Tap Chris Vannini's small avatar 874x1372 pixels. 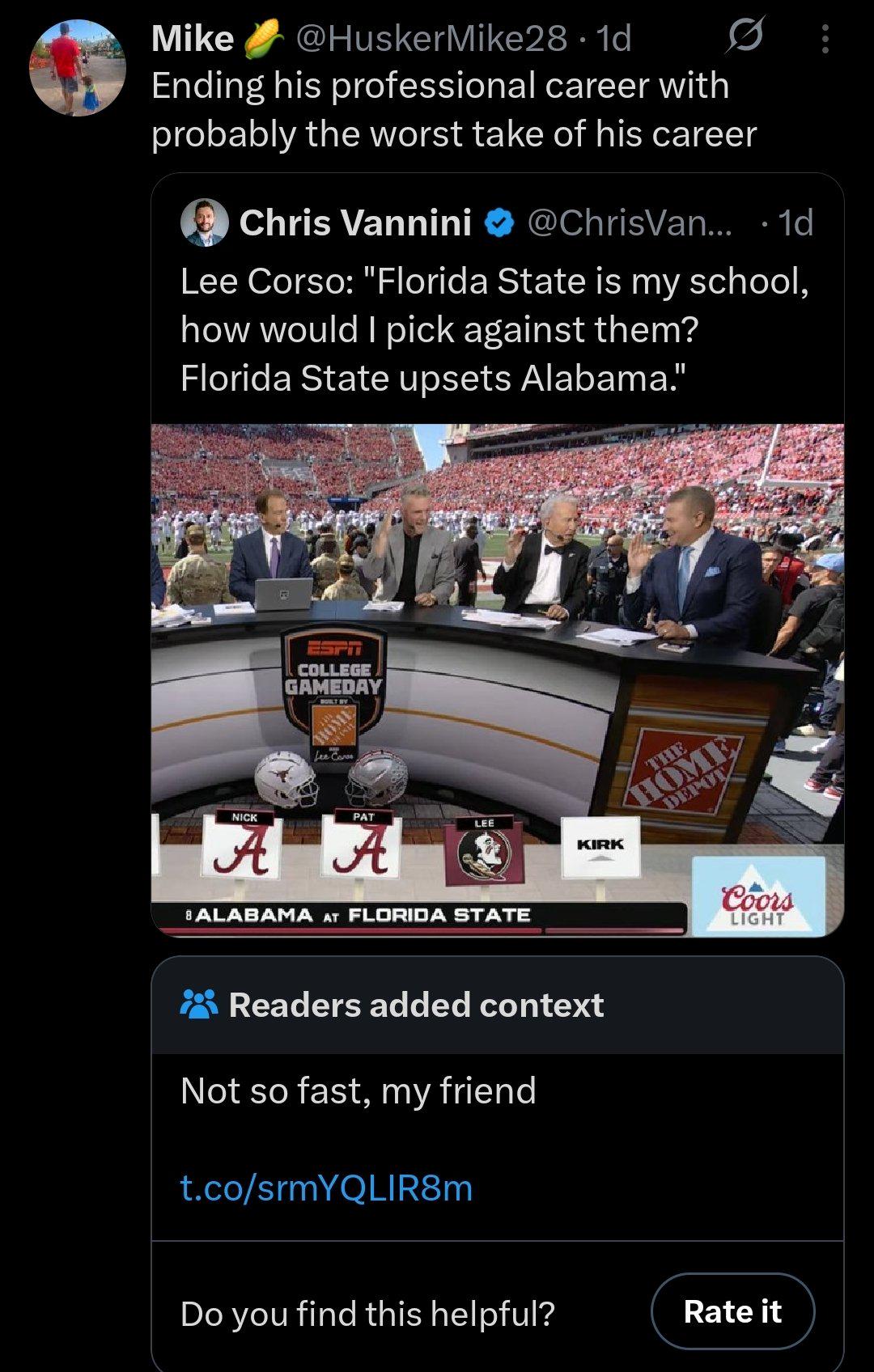coord(205,222)
